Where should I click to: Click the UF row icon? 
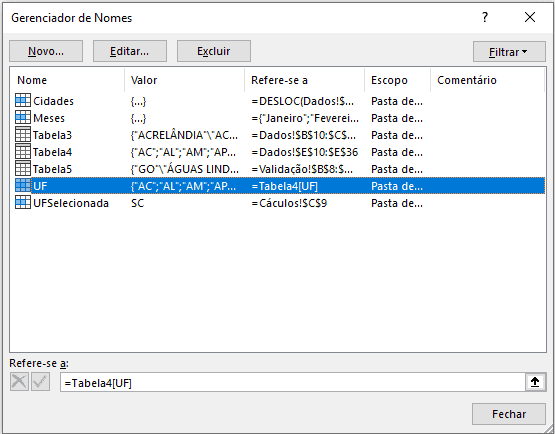(23, 185)
